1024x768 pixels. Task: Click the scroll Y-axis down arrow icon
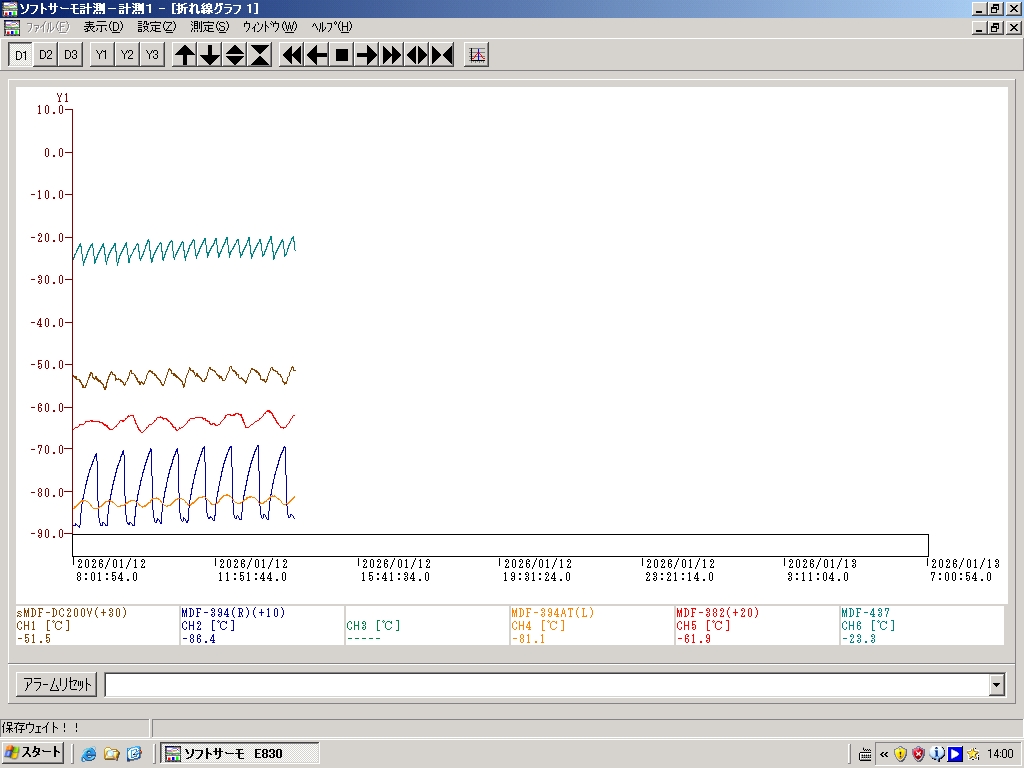210,55
